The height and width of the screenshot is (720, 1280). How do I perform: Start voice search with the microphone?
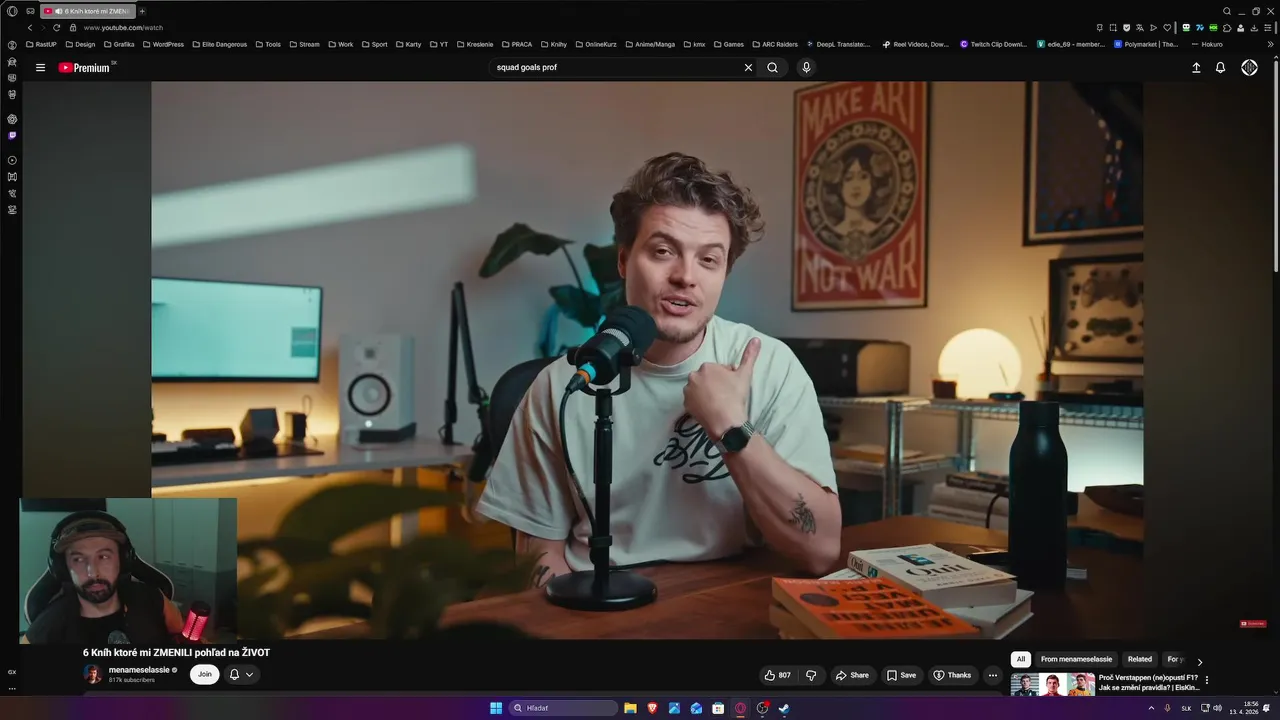point(806,68)
